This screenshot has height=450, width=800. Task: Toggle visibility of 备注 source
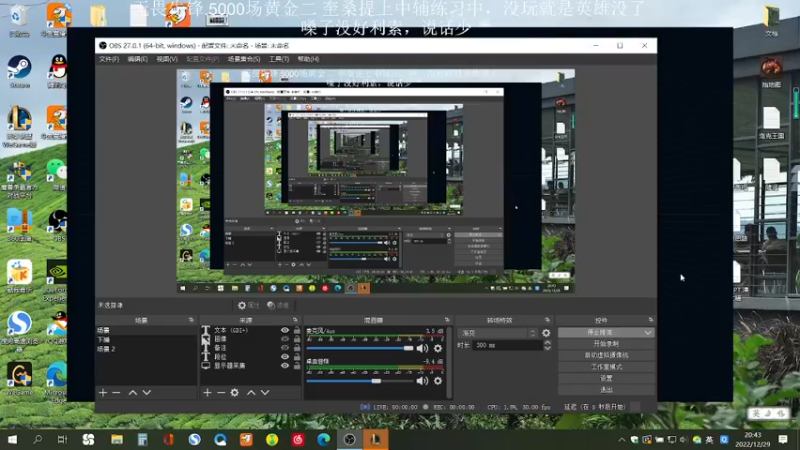click(x=285, y=347)
